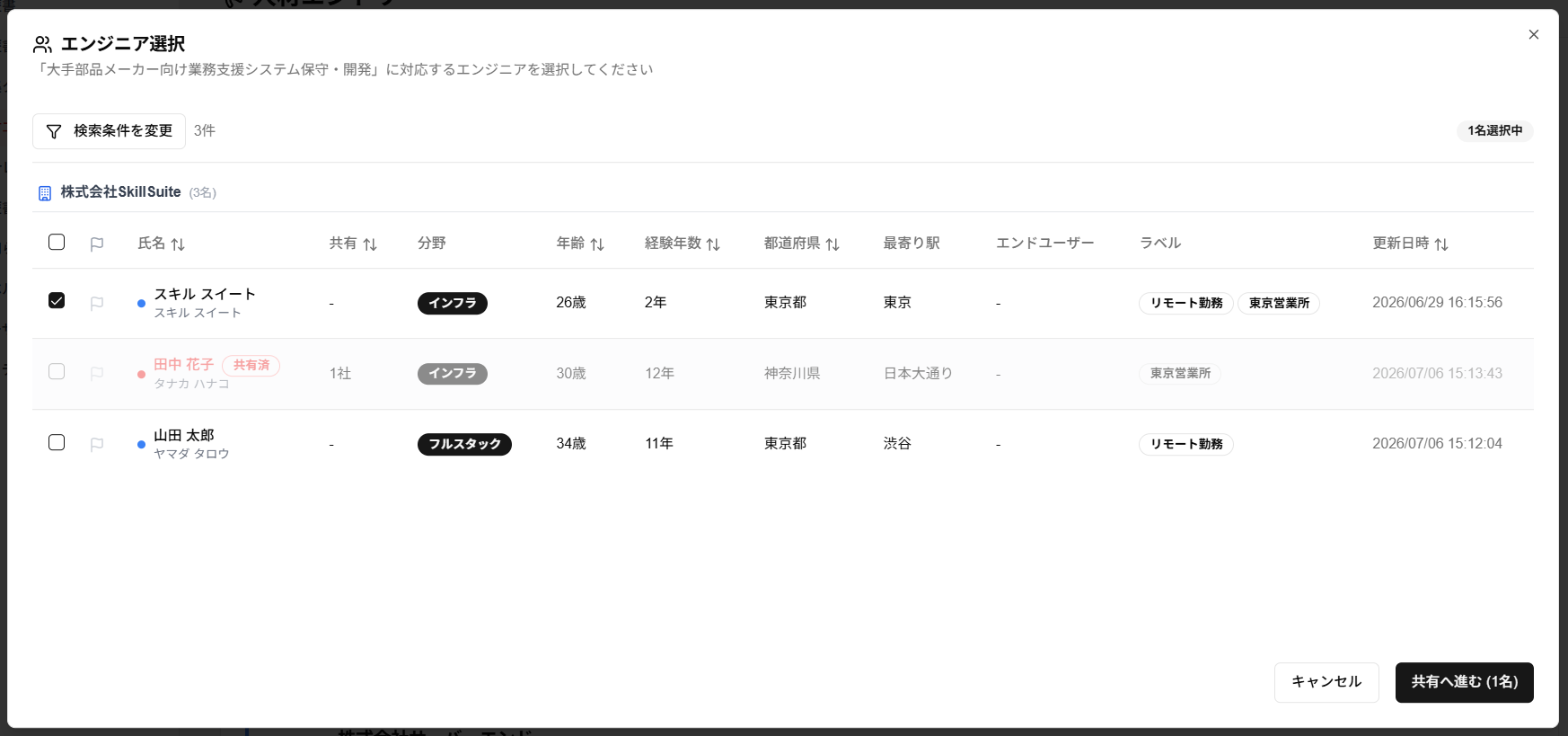
Task: Click the 34歳 age cell
Action: pos(571,444)
